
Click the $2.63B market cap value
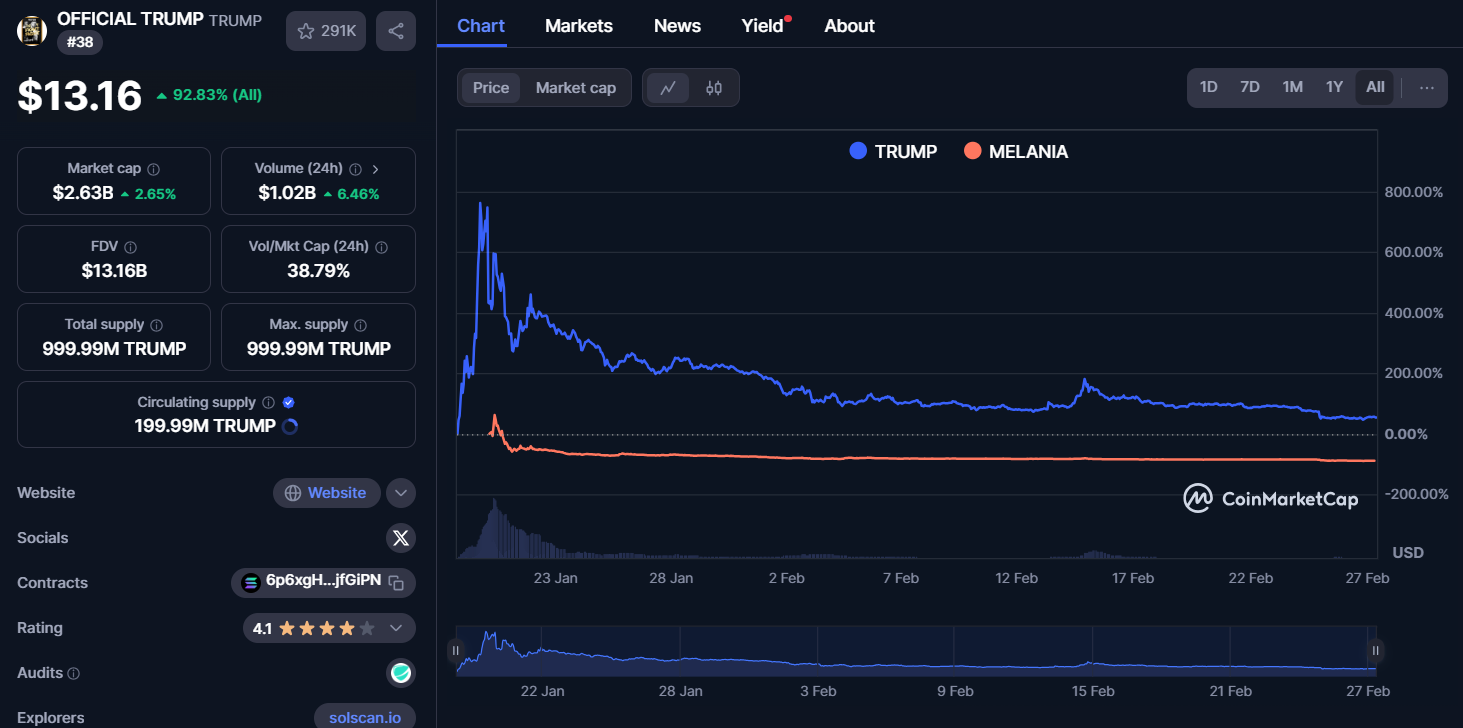pos(83,193)
